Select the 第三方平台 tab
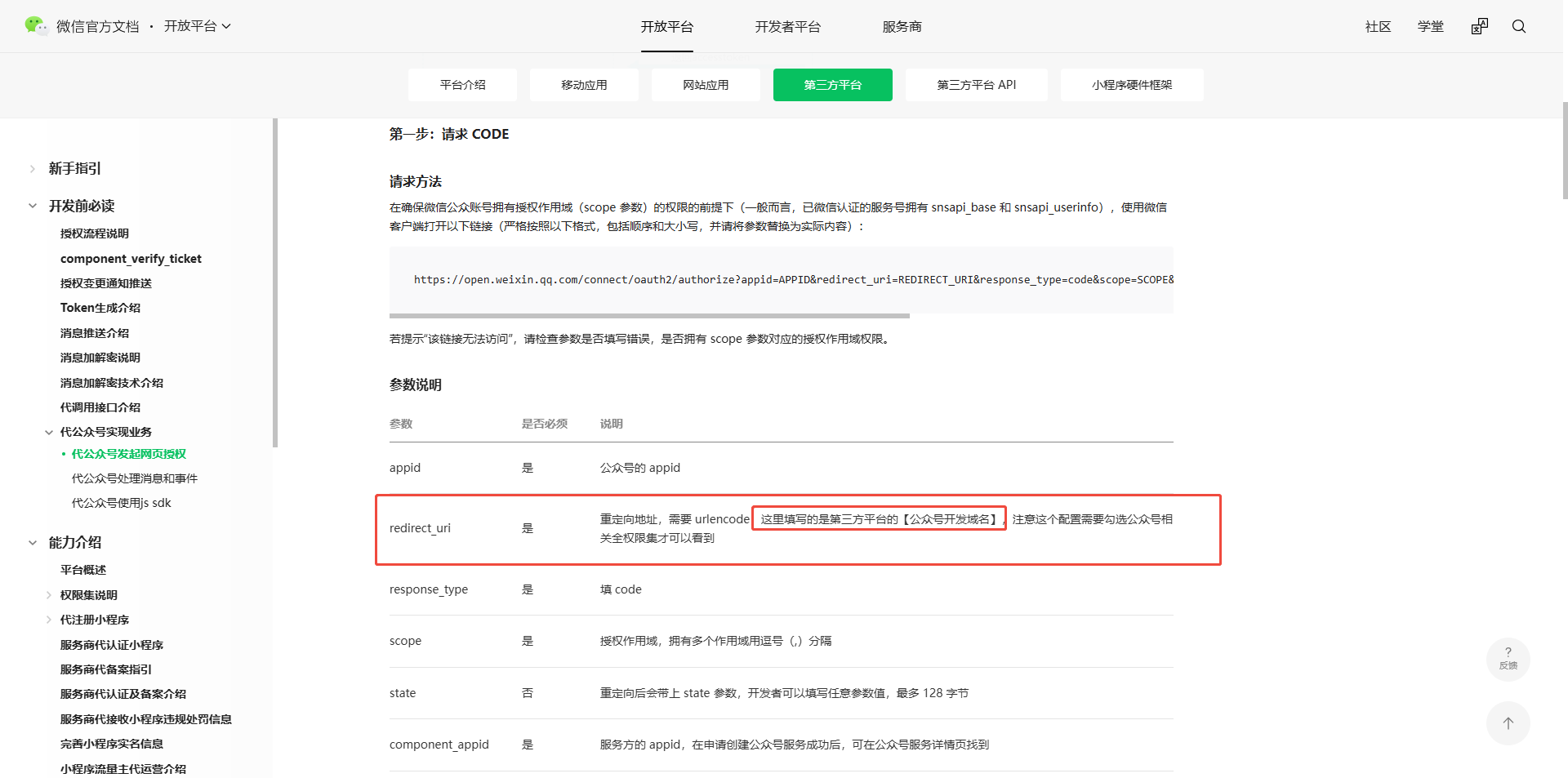This screenshot has height=778, width=1568. tap(833, 85)
